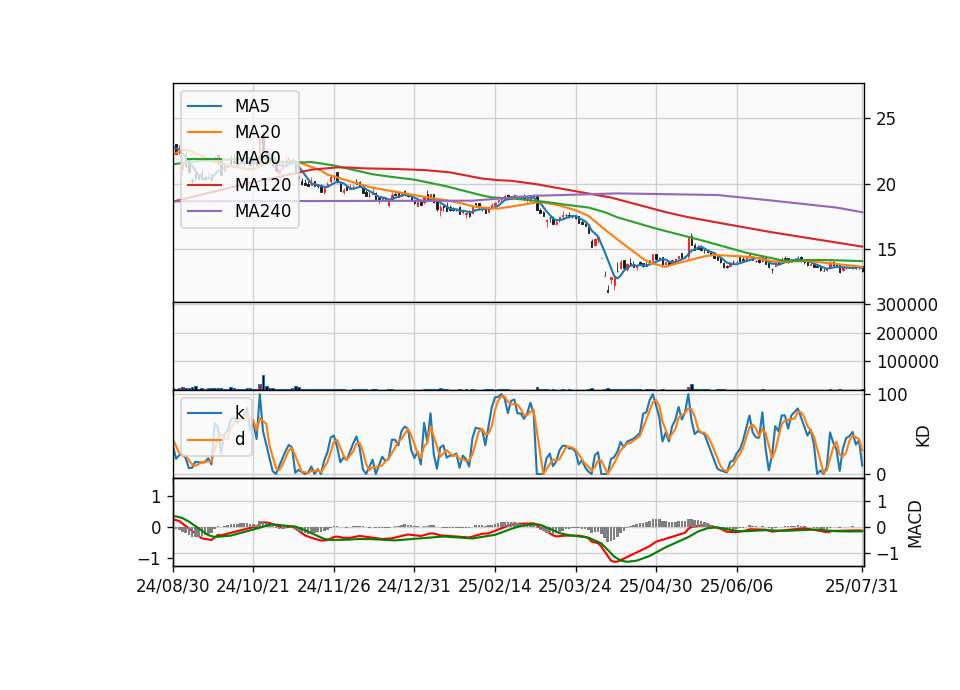Click the KD axis value 100
The height and width of the screenshot is (690, 960).
[892, 395]
